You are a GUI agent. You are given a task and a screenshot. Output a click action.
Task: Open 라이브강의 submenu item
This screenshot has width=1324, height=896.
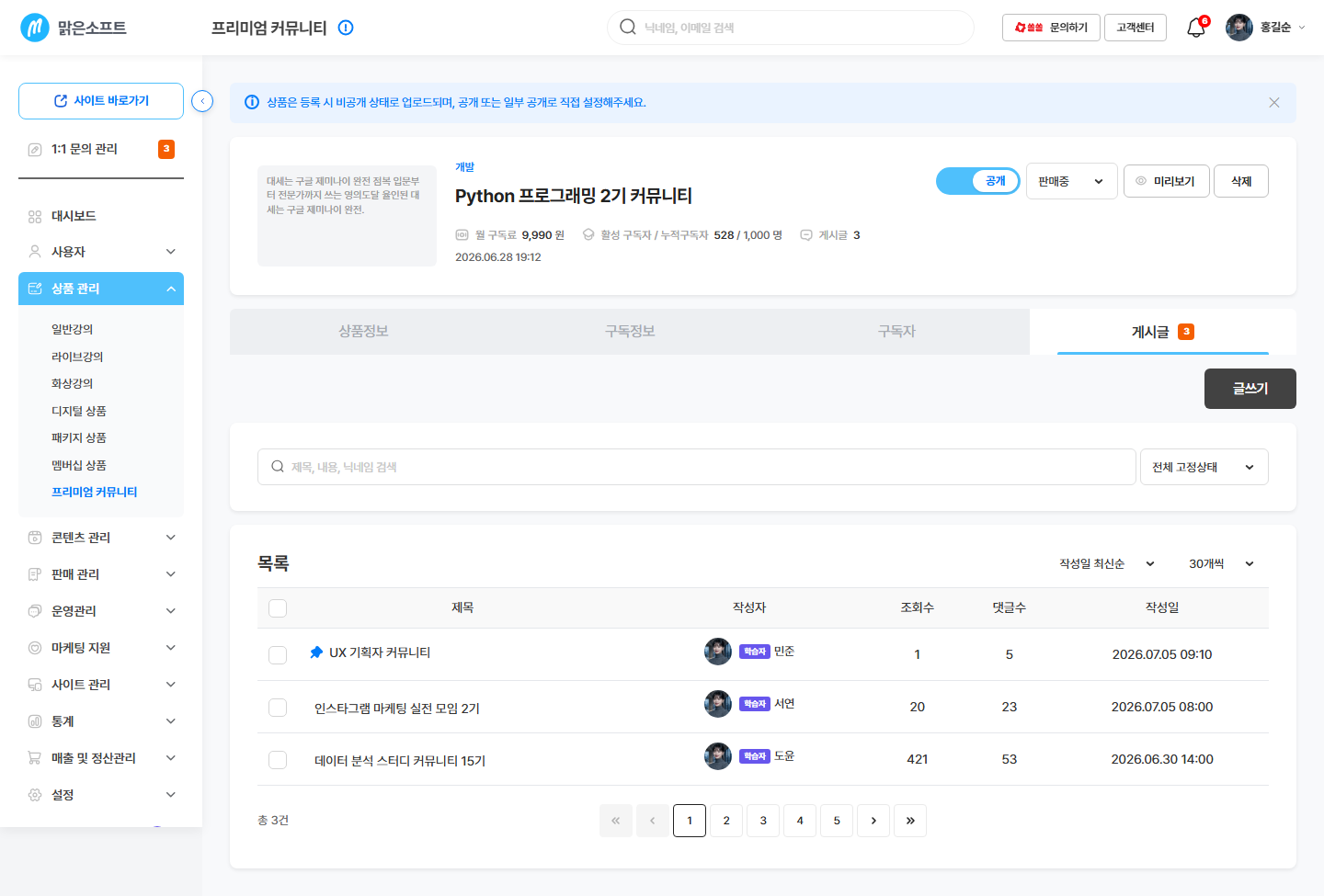click(77, 357)
